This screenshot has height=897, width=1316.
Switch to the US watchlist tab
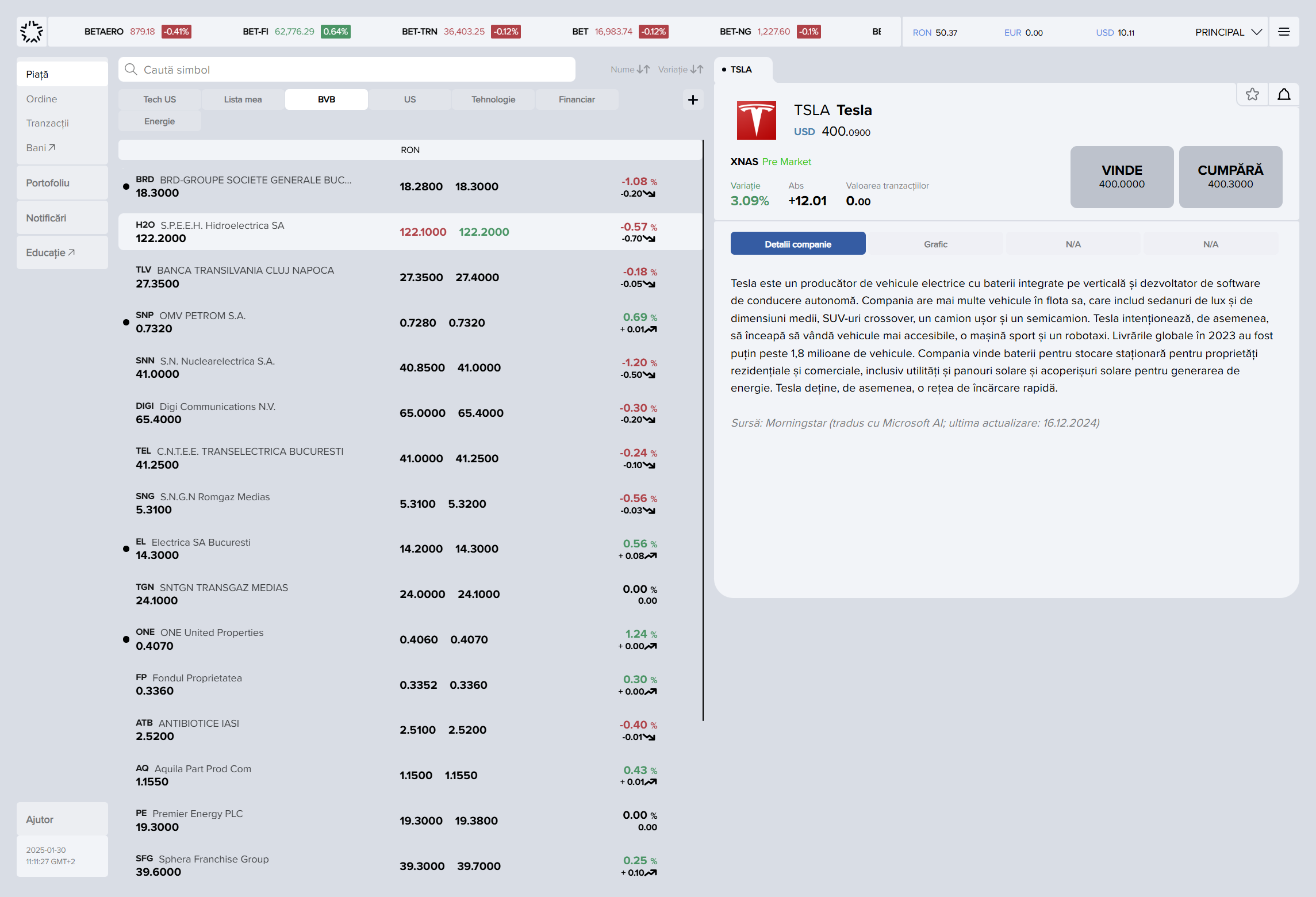pos(410,99)
